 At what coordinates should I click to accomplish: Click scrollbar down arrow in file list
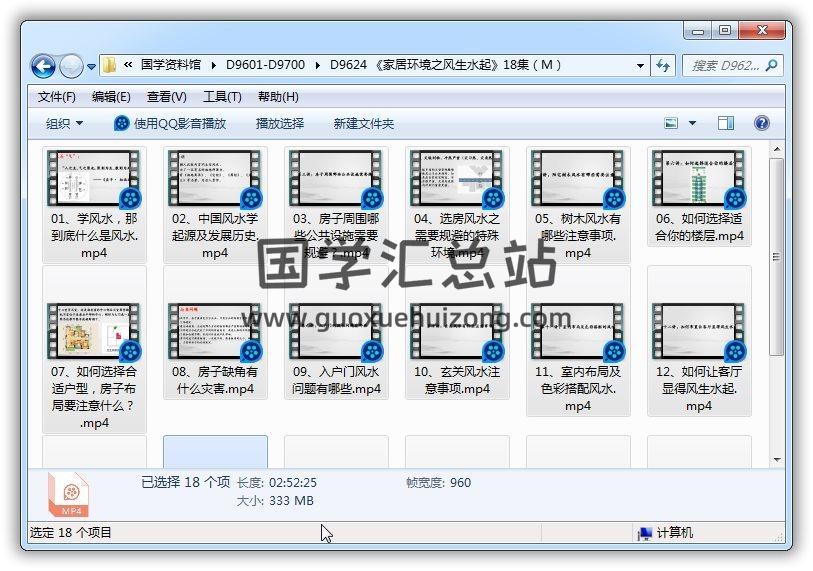point(776,459)
